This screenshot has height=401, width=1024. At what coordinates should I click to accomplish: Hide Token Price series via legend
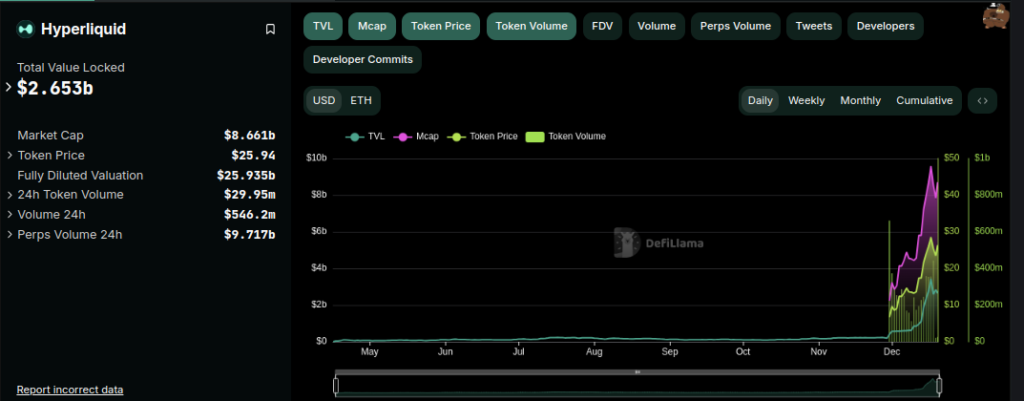(x=482, y=136)
